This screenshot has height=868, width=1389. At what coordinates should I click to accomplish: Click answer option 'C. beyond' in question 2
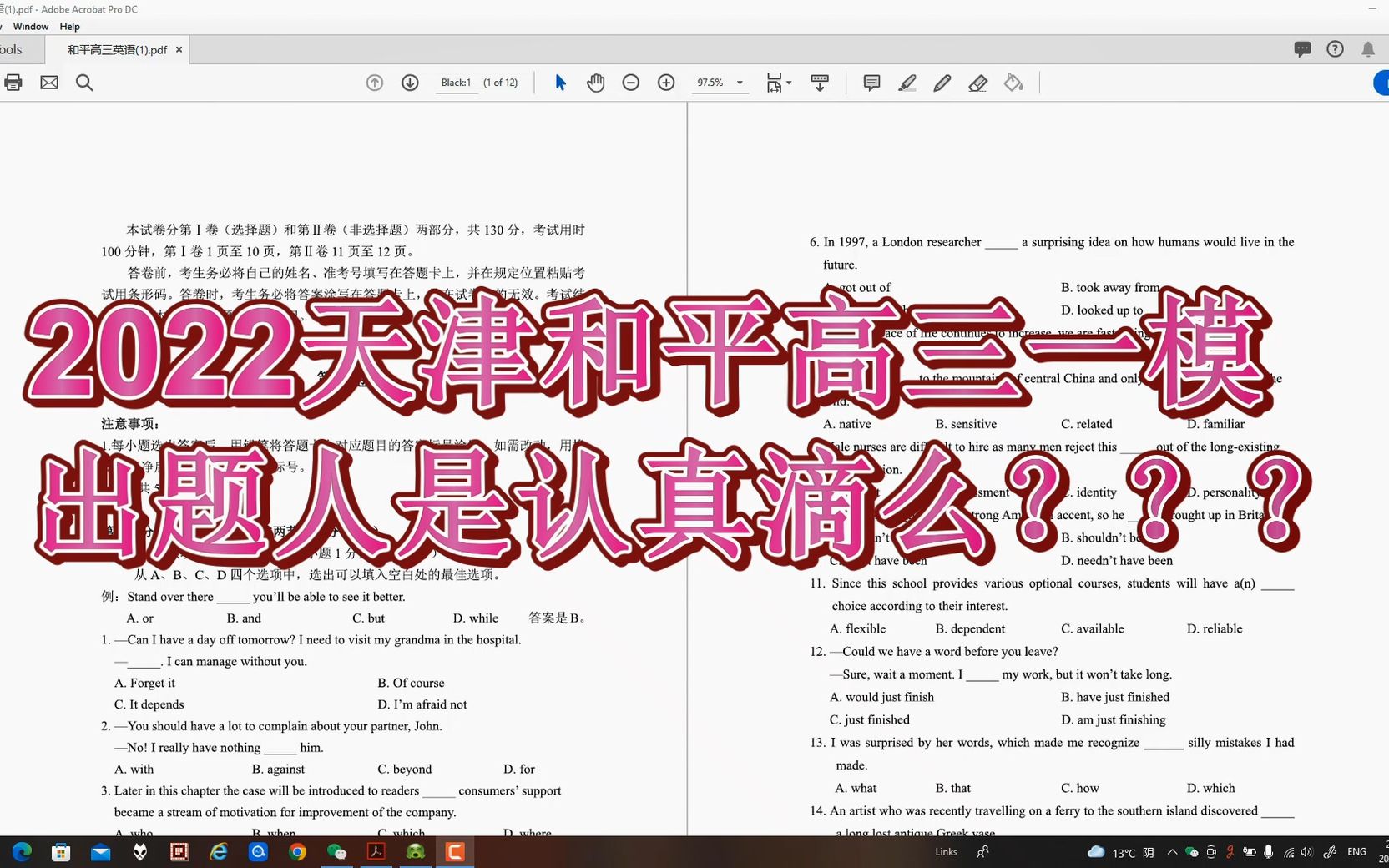click(405, 770)
